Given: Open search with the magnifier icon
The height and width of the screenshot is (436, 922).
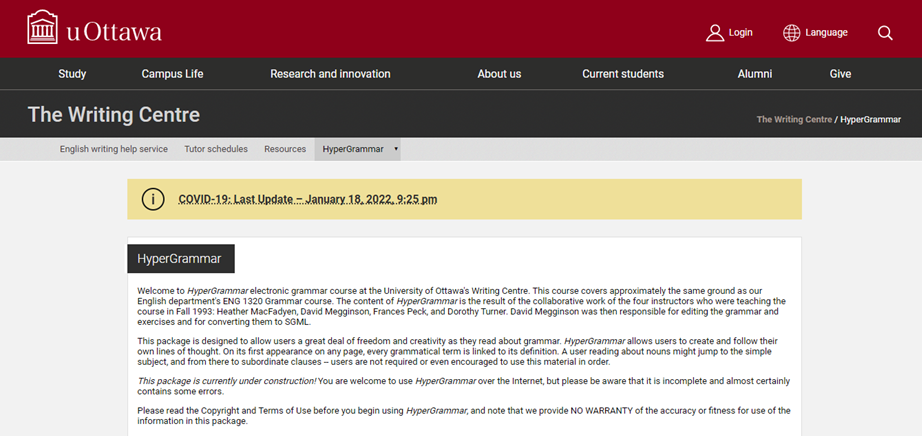Looking at the screenshot, I should 885,33.
